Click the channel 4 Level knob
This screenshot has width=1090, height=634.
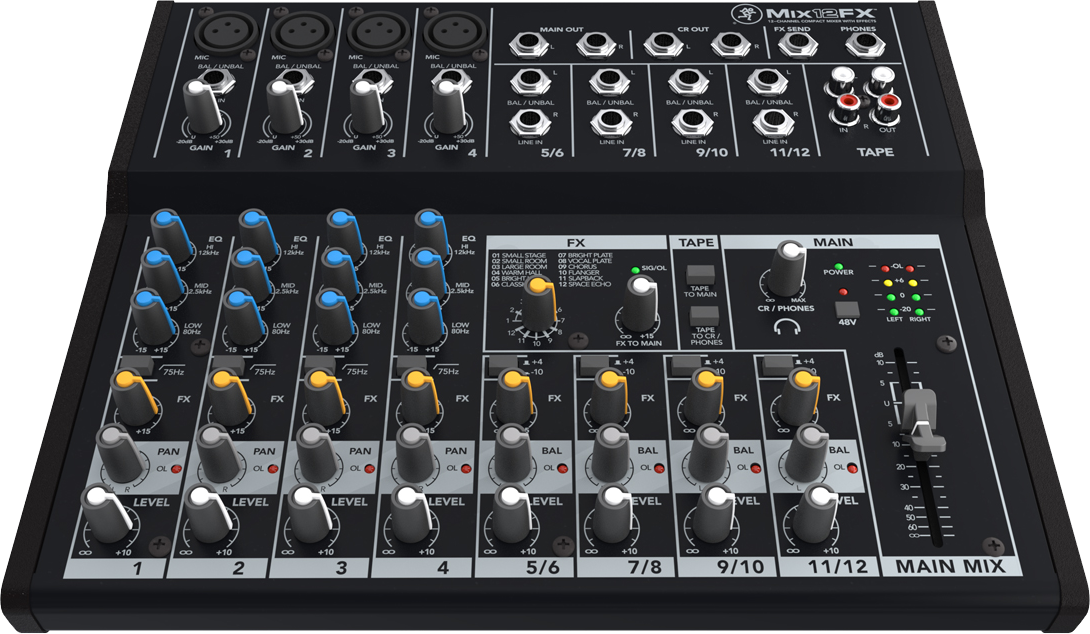point(407,510)
